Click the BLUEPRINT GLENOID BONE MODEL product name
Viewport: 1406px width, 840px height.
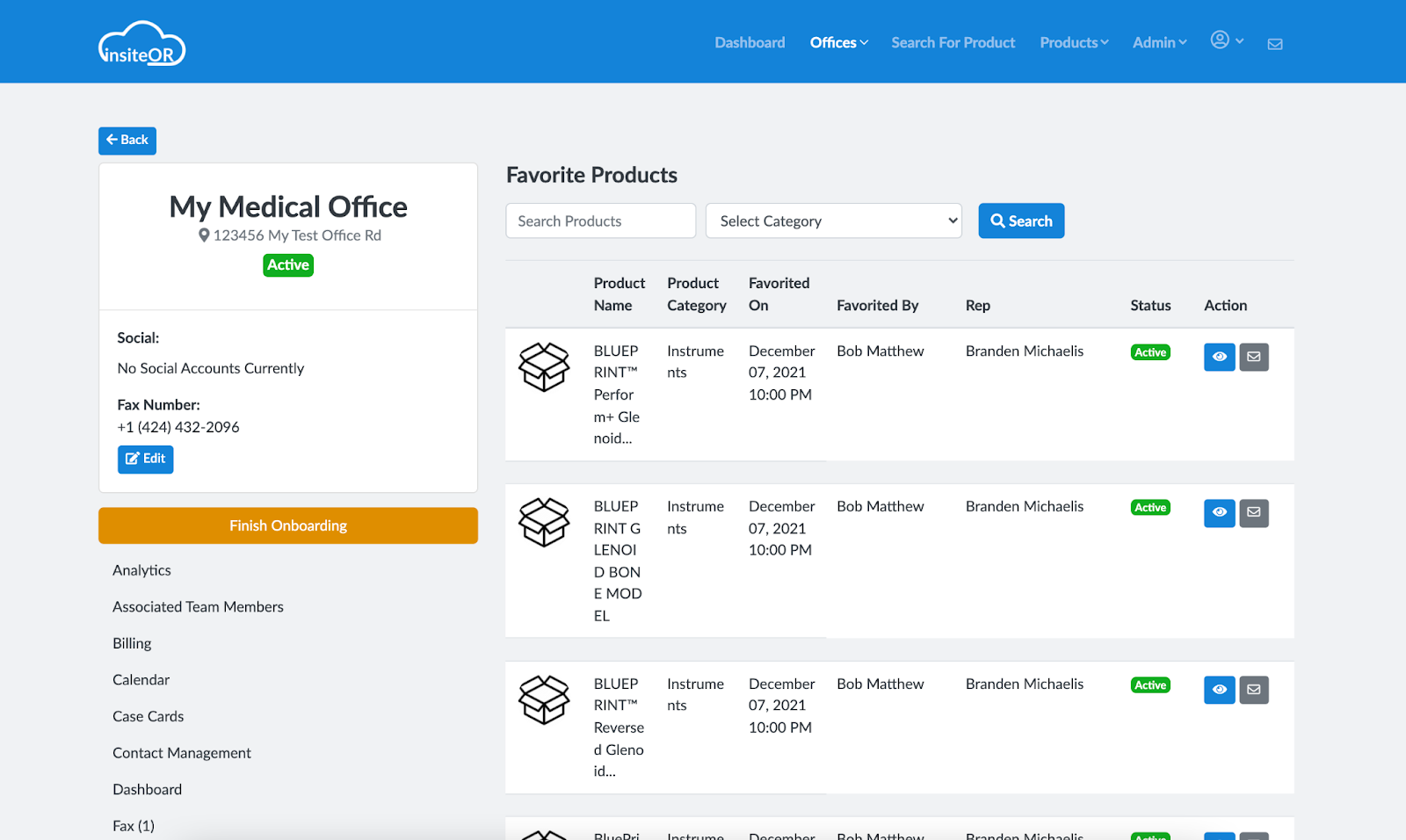[618, 561]
